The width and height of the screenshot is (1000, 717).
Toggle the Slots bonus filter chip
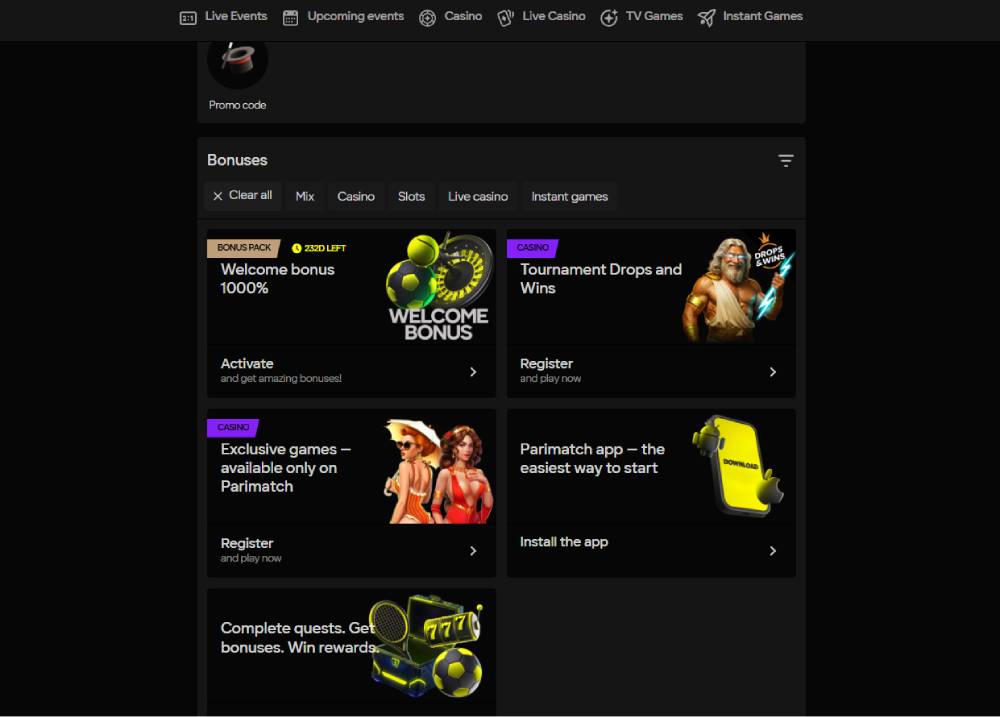pos(411,197)
